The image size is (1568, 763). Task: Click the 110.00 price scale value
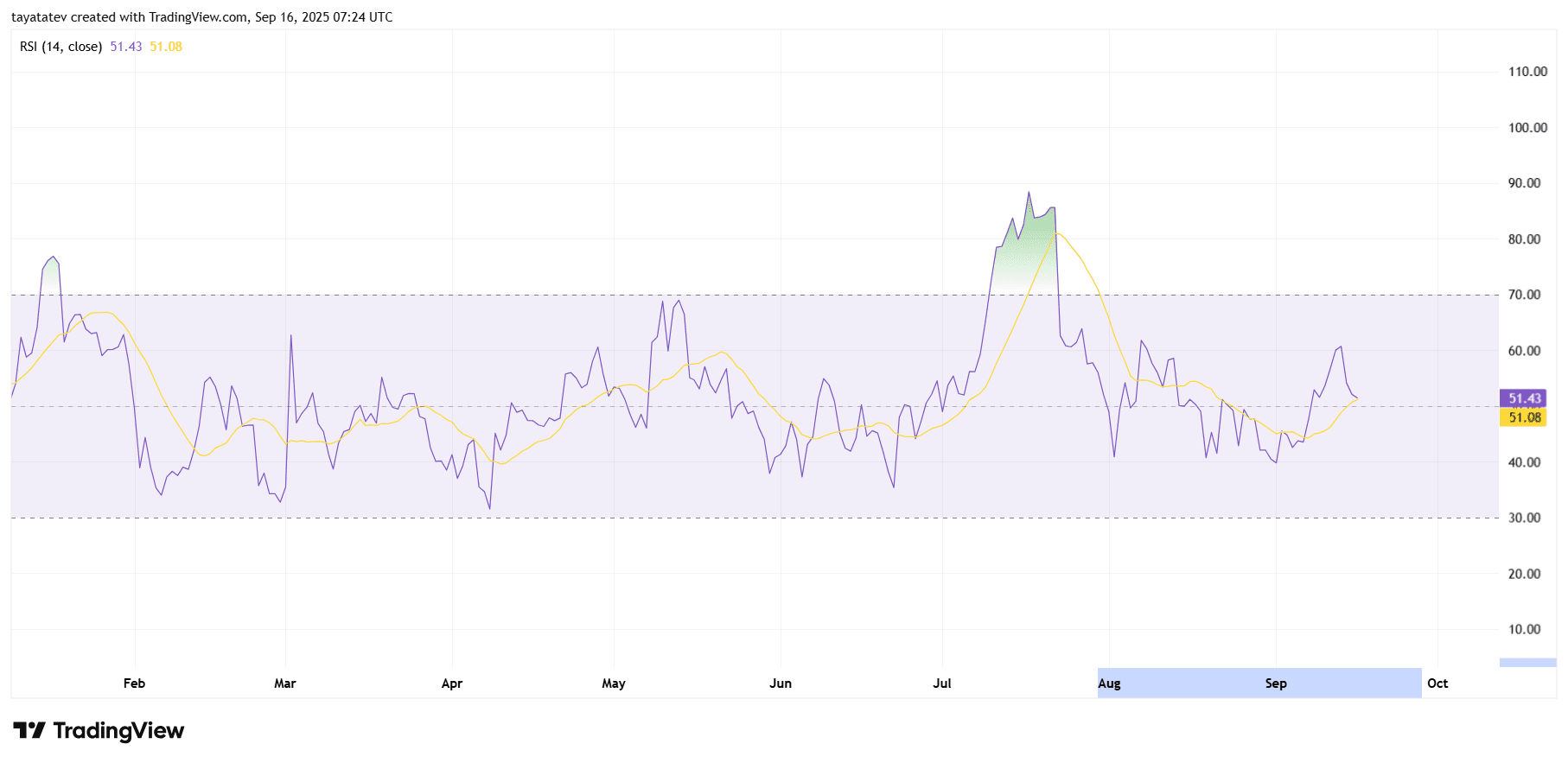[1527, 72]
